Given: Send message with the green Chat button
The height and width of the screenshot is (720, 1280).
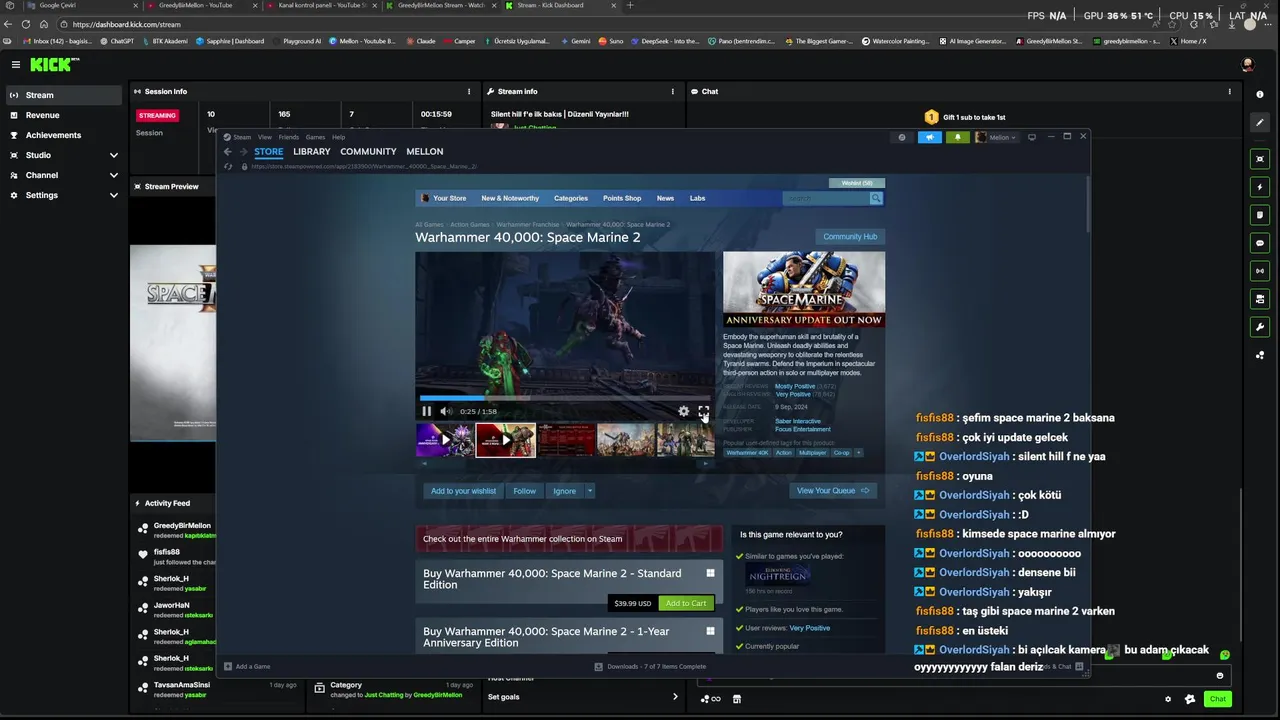Looking at the screenshot, I should click(1218, 699).
